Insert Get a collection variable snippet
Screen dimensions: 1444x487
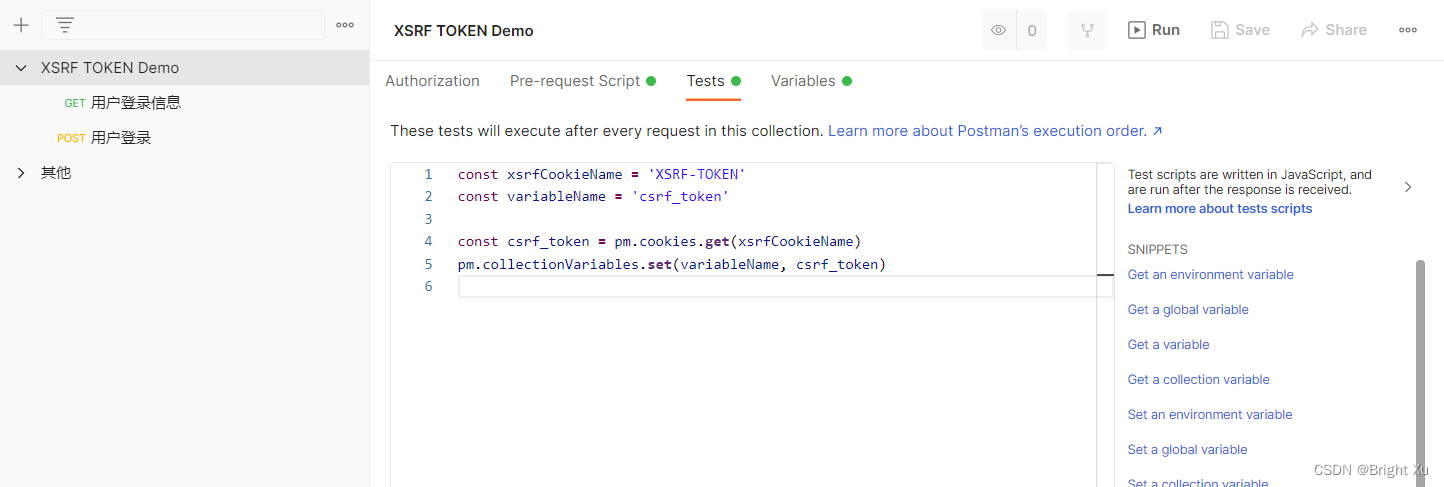pyautogui.click(x=1198, y=380)
